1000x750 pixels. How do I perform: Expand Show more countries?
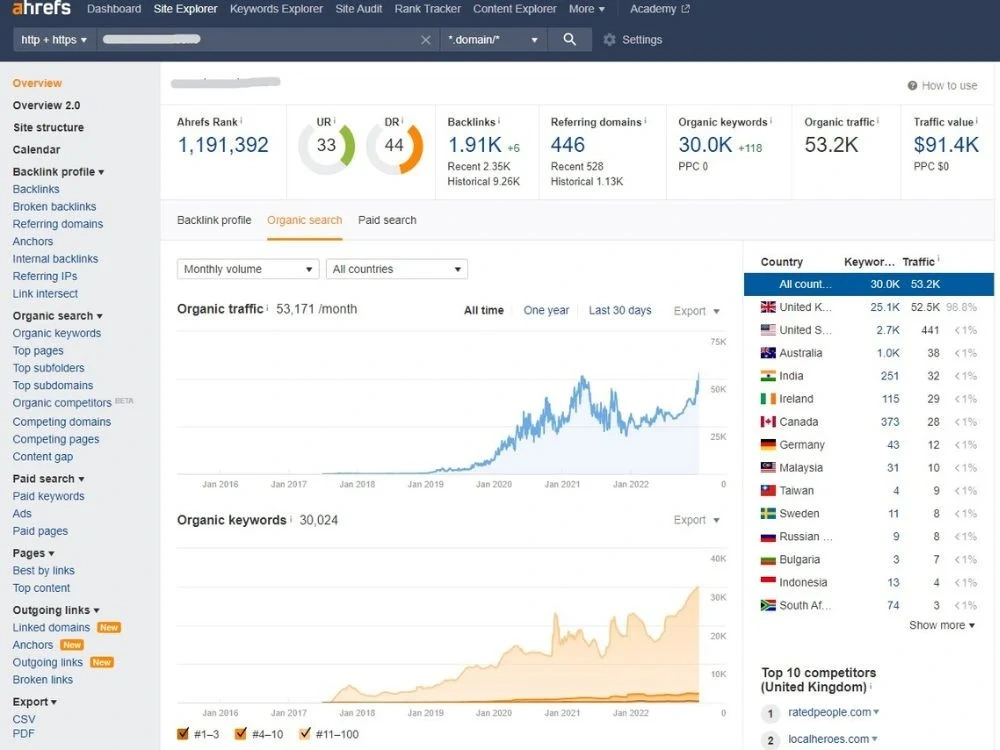pos(942,625)
